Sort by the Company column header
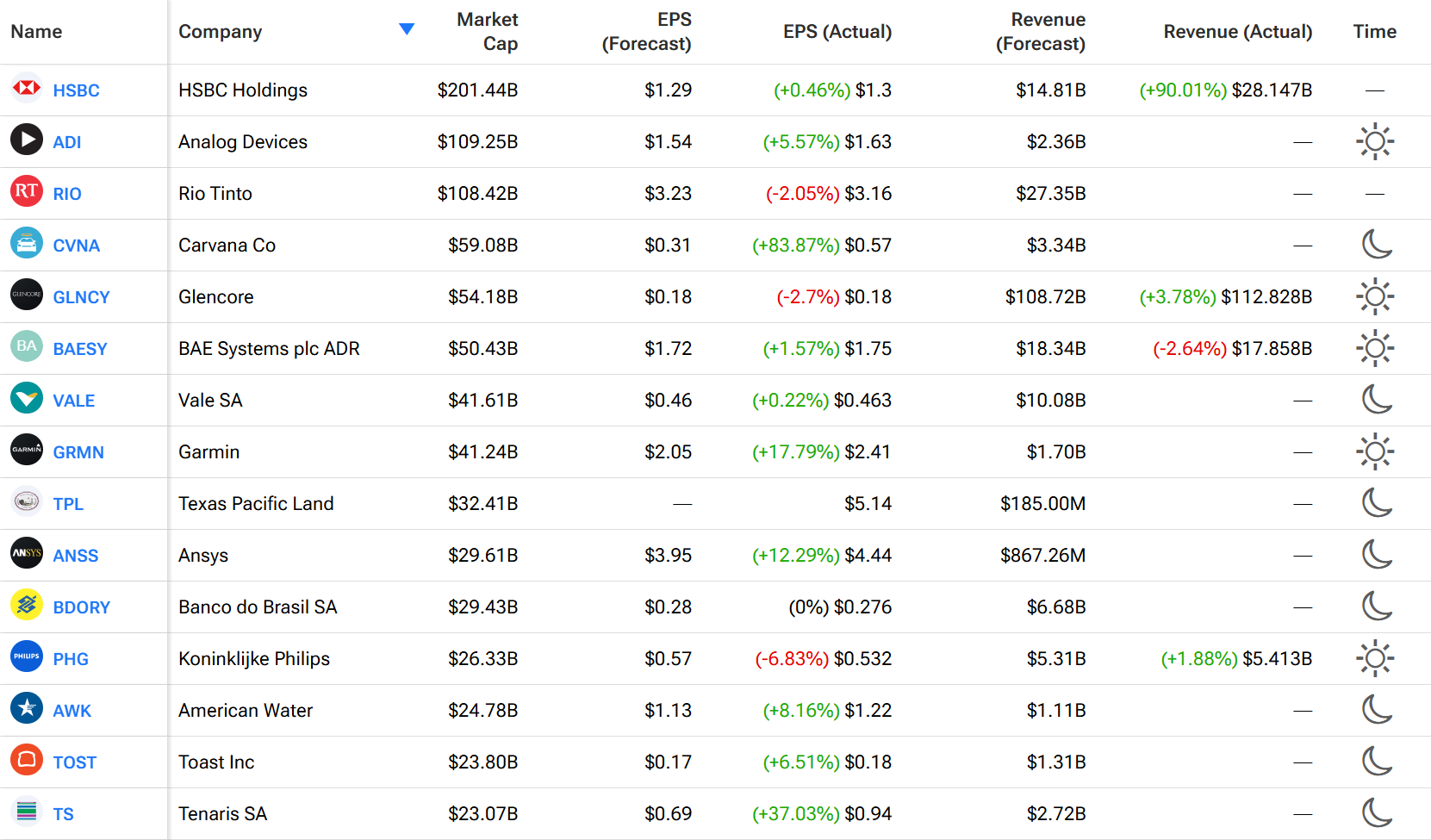The height and width of the screenshot is (840, 1431). pyautogui.click(x=220, y=32)
